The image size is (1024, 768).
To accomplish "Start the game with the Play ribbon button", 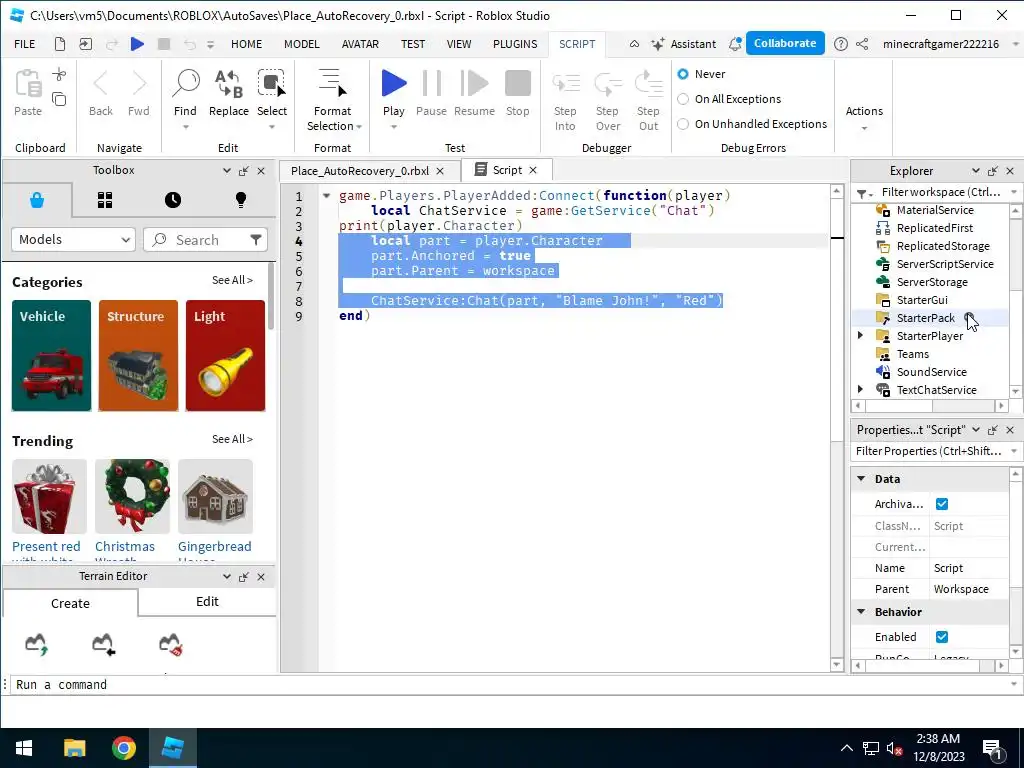I will pyautogui.click(x=394, y=84).
